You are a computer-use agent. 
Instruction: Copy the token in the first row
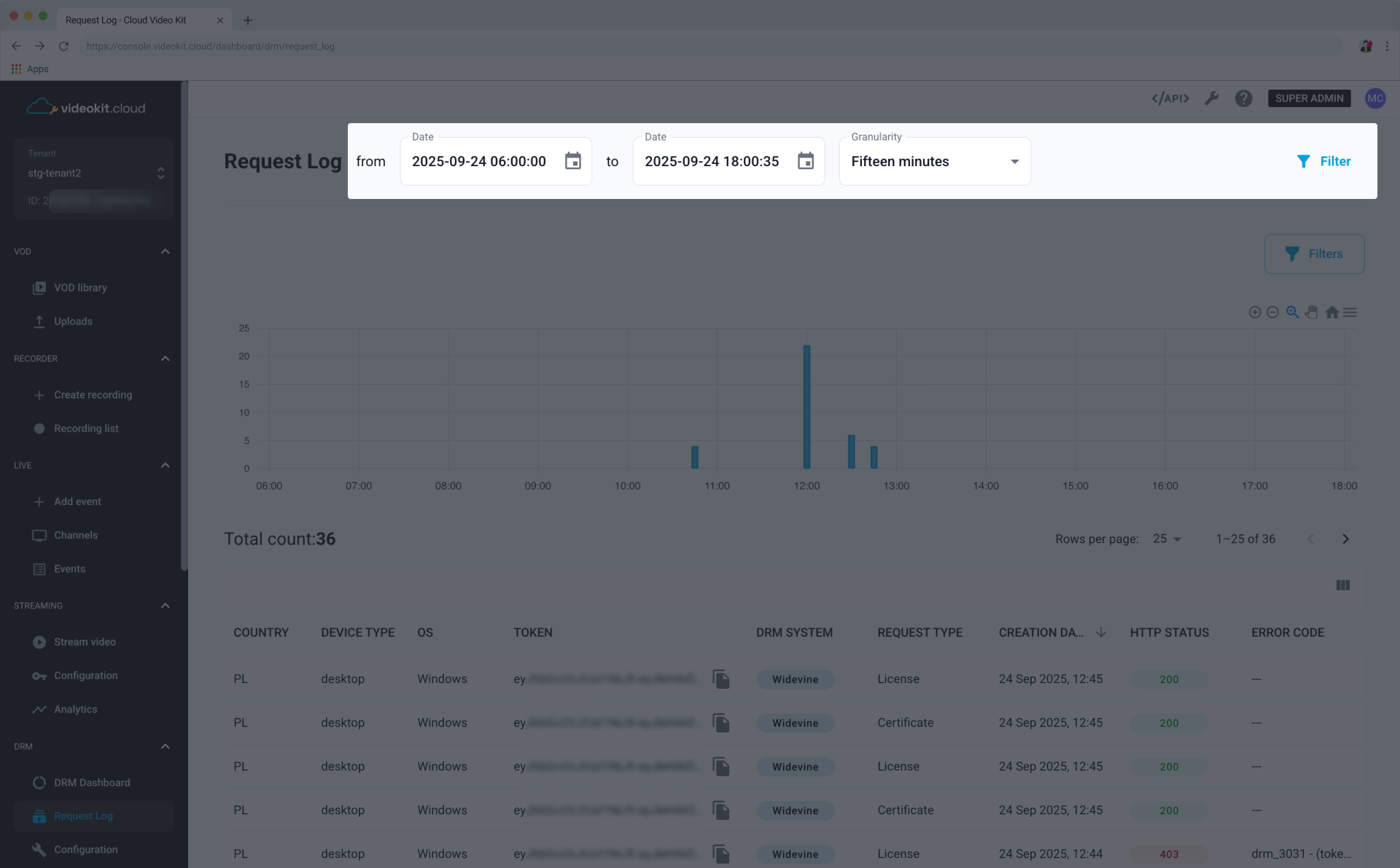click(721, 679)
